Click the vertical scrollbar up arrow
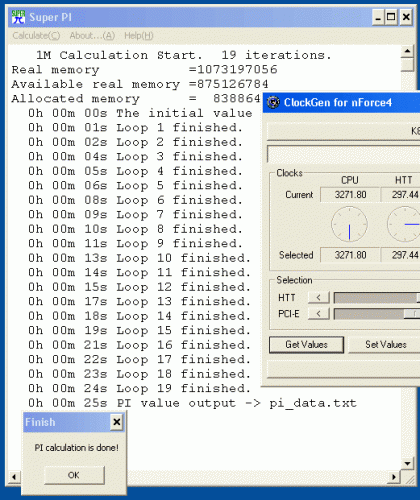 pos(407,51)
